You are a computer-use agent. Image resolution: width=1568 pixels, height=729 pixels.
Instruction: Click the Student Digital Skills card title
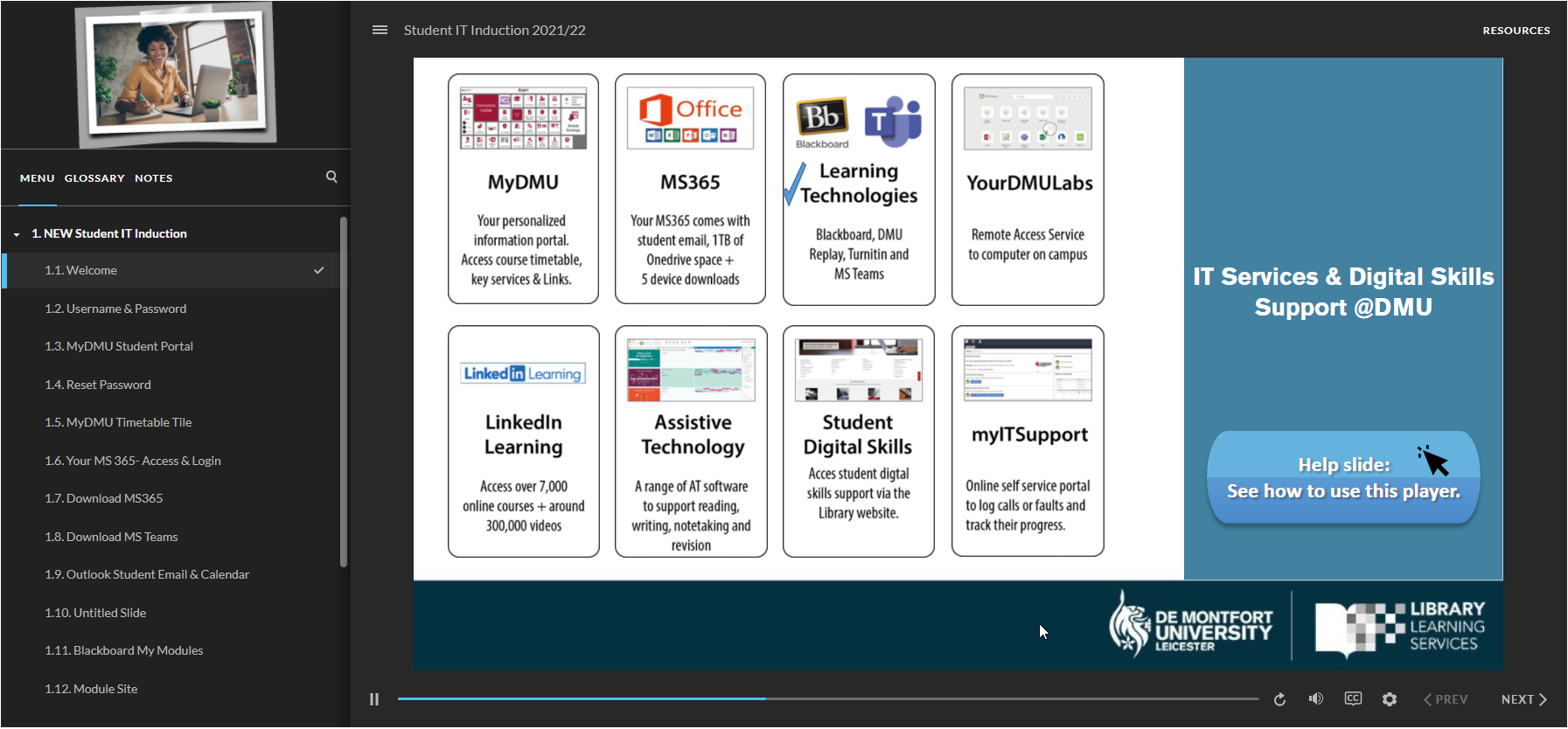[x=858, y=434]
